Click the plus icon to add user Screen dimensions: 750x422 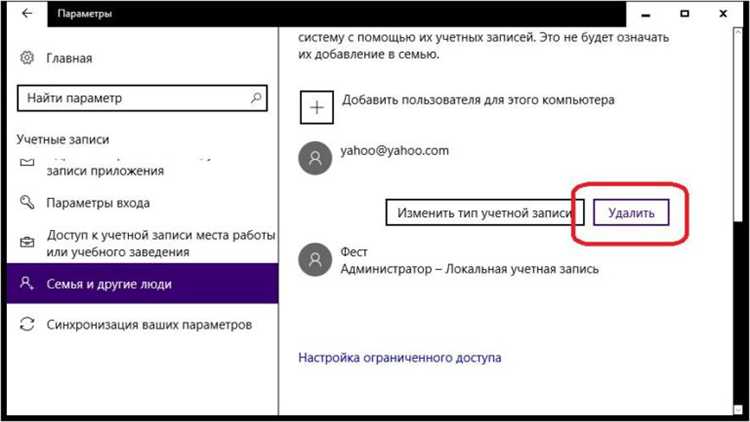click(x=317, y=107)
